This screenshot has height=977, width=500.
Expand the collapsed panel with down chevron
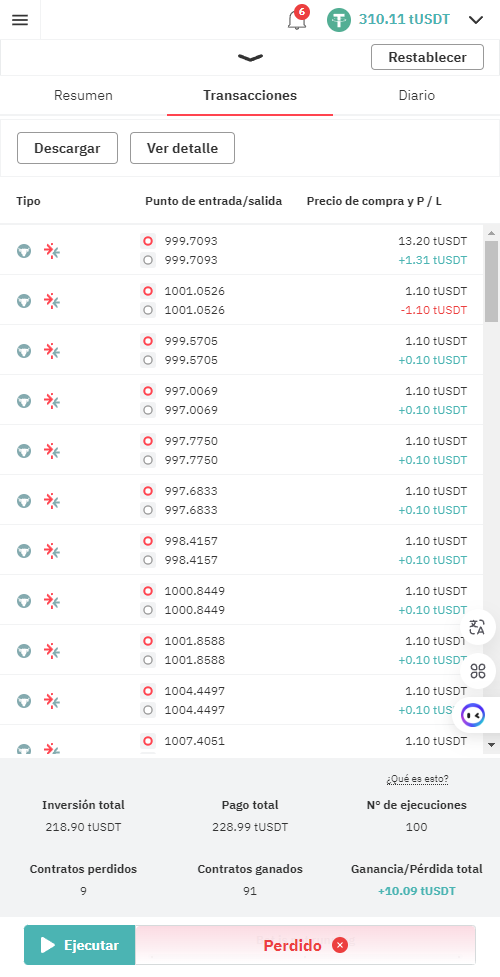click(250, 58)
